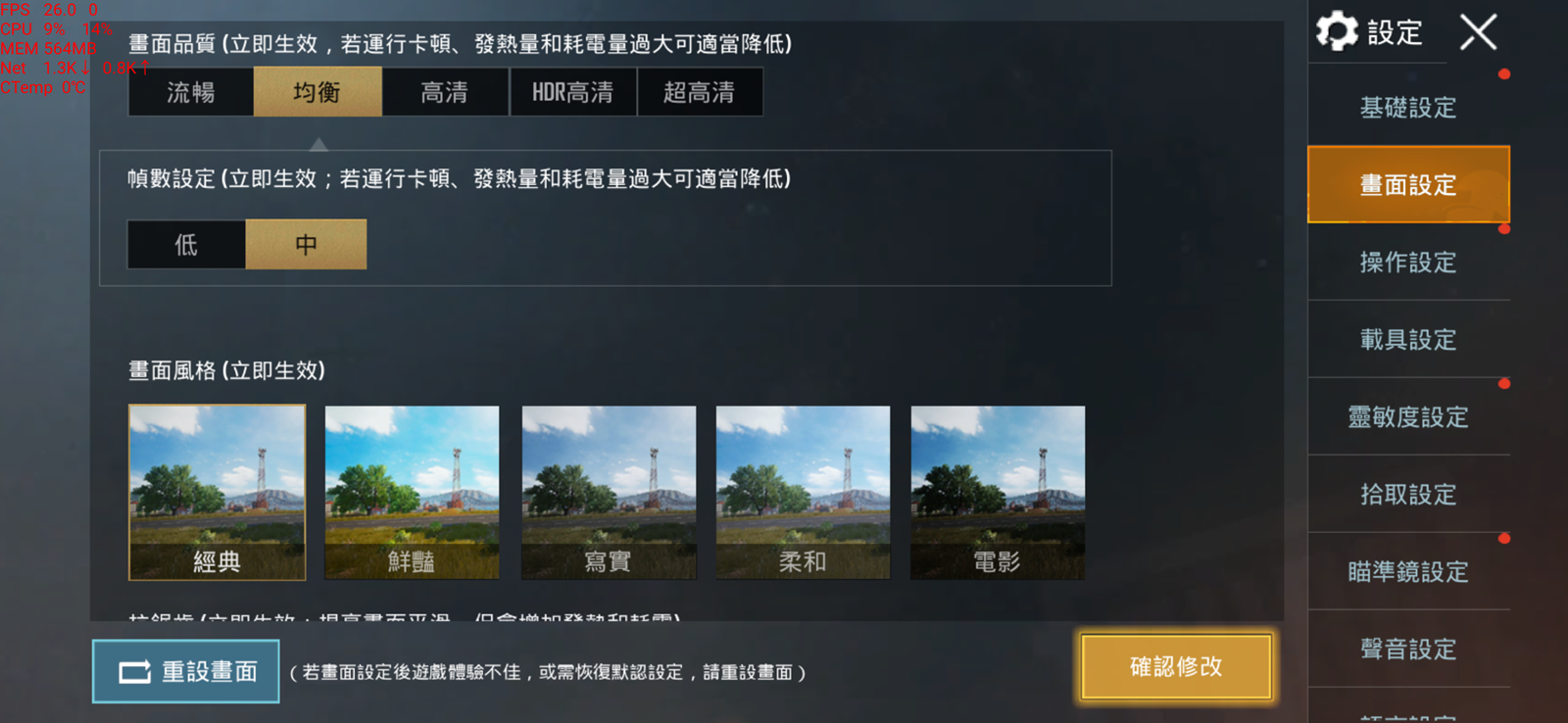Click the 確認修改 button
The image size is (1568, 723).
pos(1176,667)
